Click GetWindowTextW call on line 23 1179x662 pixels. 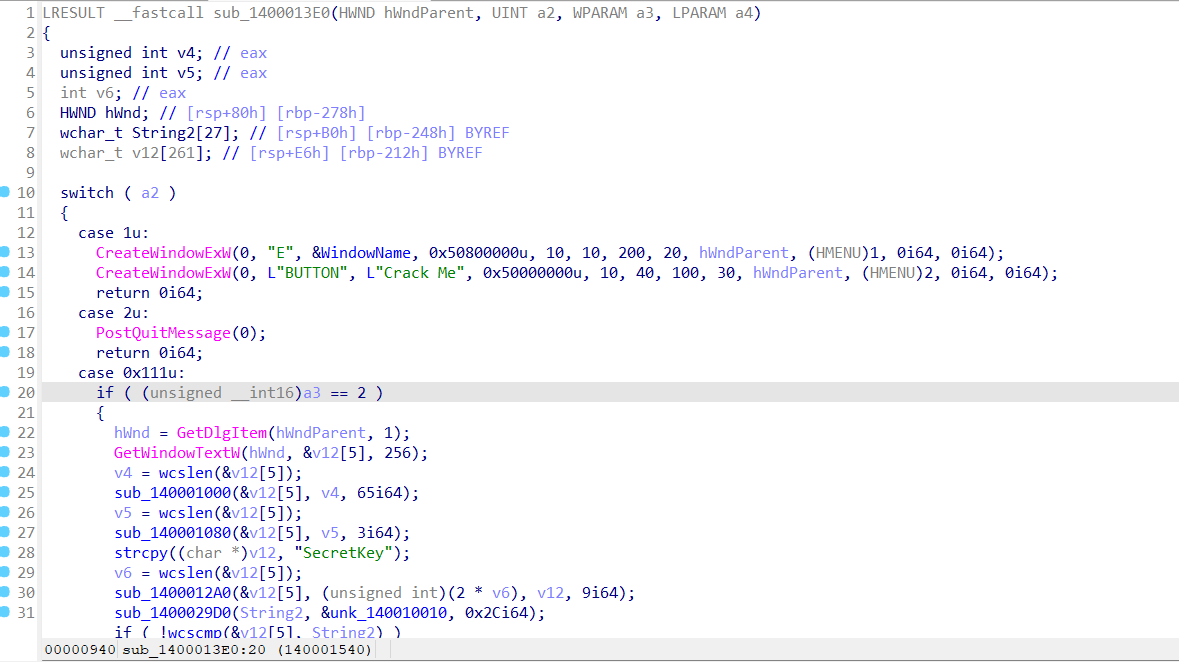click(177, 453)
